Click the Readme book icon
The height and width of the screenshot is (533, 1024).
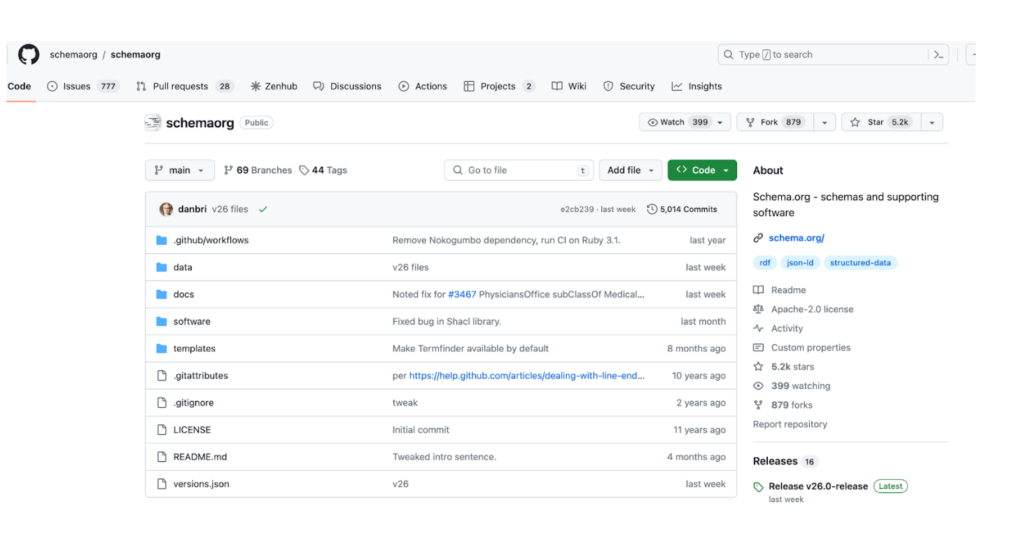(758, 290)
